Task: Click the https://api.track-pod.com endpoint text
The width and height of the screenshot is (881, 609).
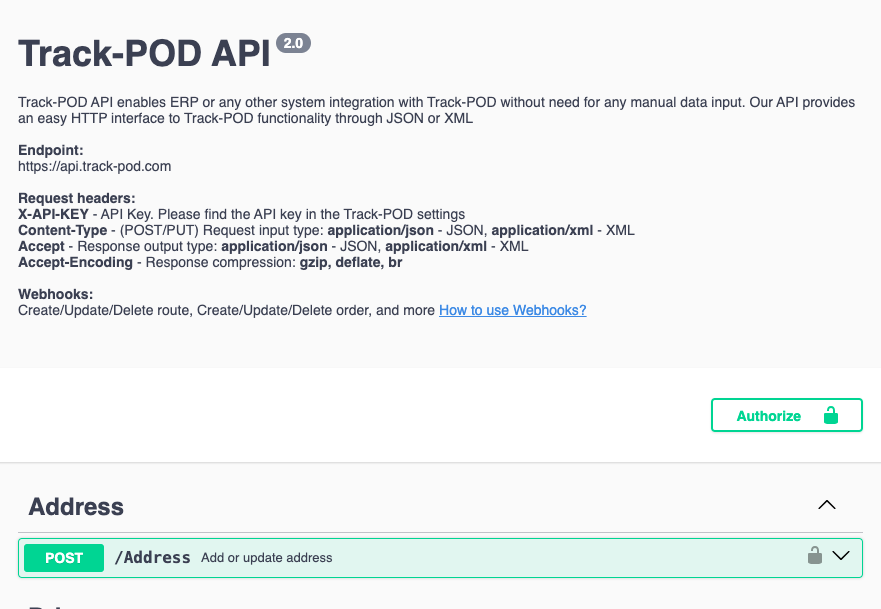Action: click(x=94, y=166)
